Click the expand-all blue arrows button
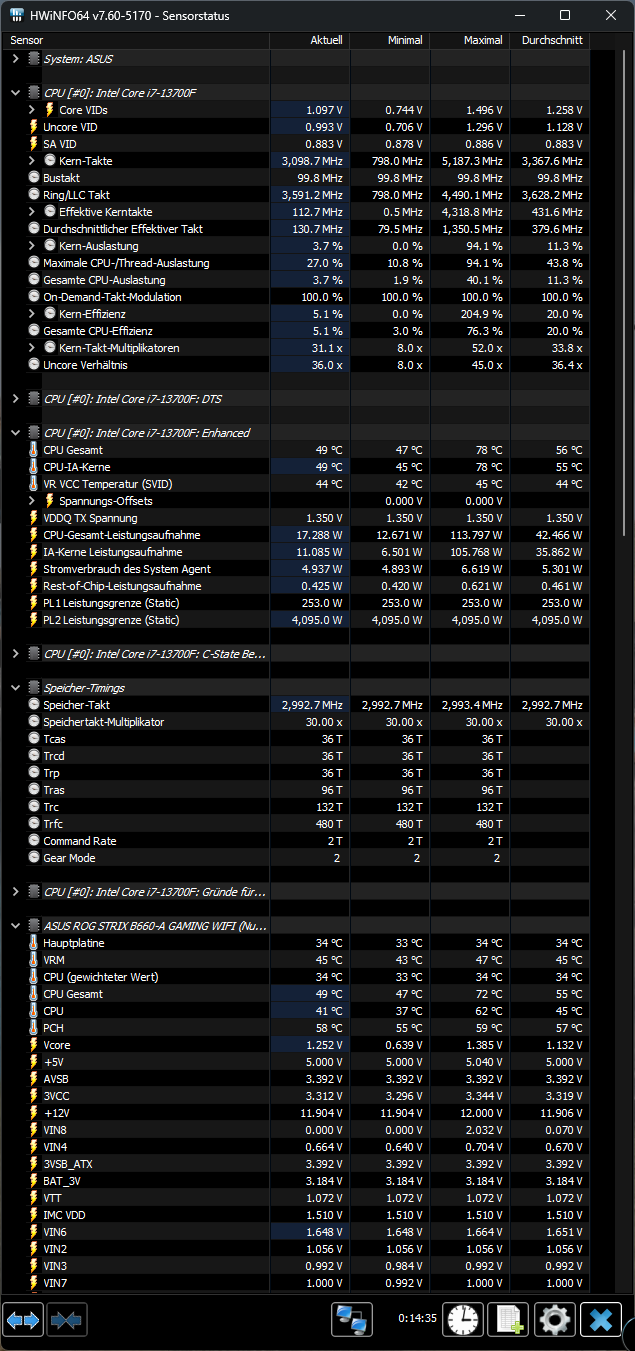The height and width of the screenshot is (1351, 635). coord(23,1320)
